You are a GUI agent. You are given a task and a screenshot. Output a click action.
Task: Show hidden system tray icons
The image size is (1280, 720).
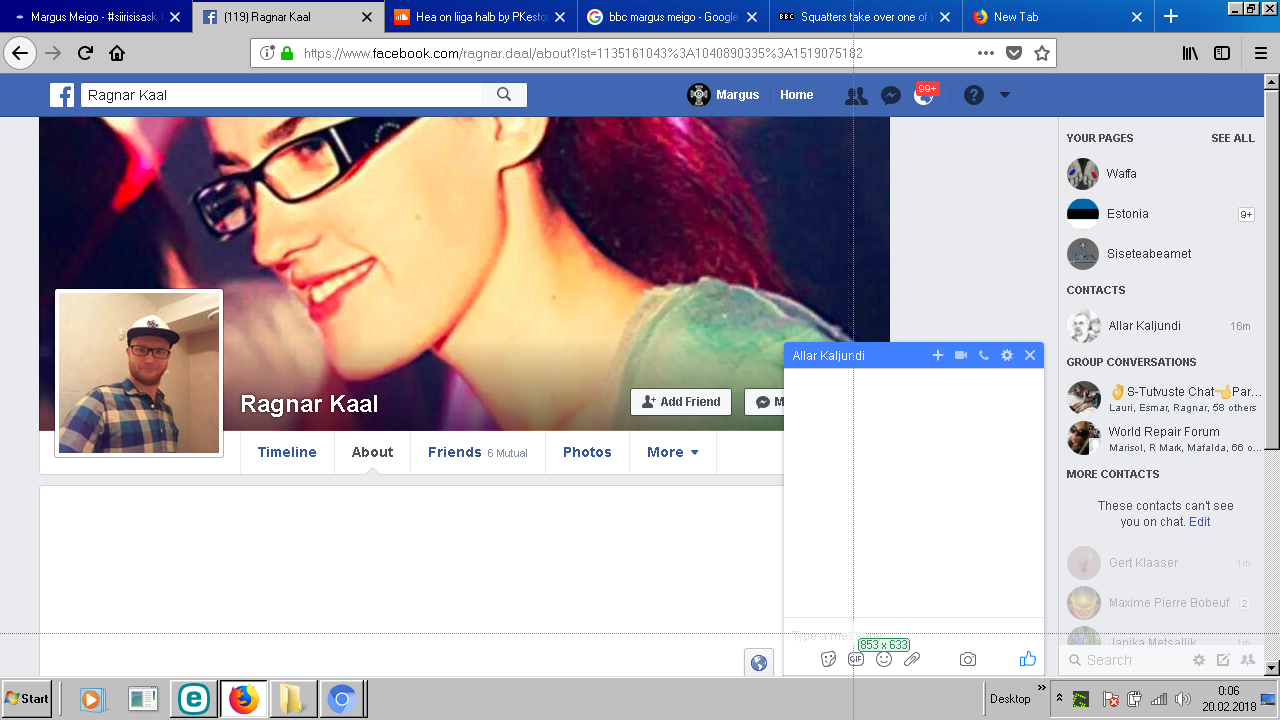click(1060, 698)
